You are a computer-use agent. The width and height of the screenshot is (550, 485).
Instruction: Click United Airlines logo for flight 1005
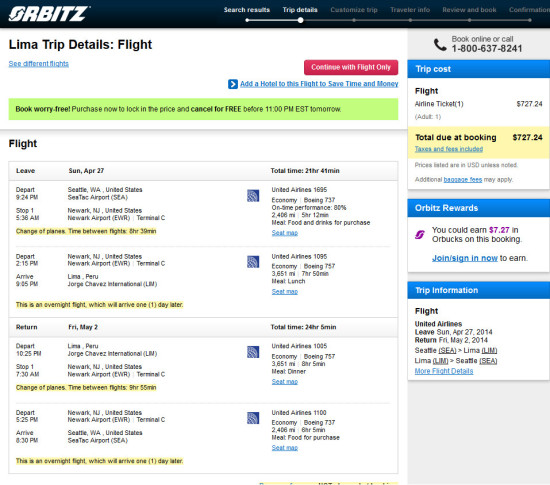point(253,352)
